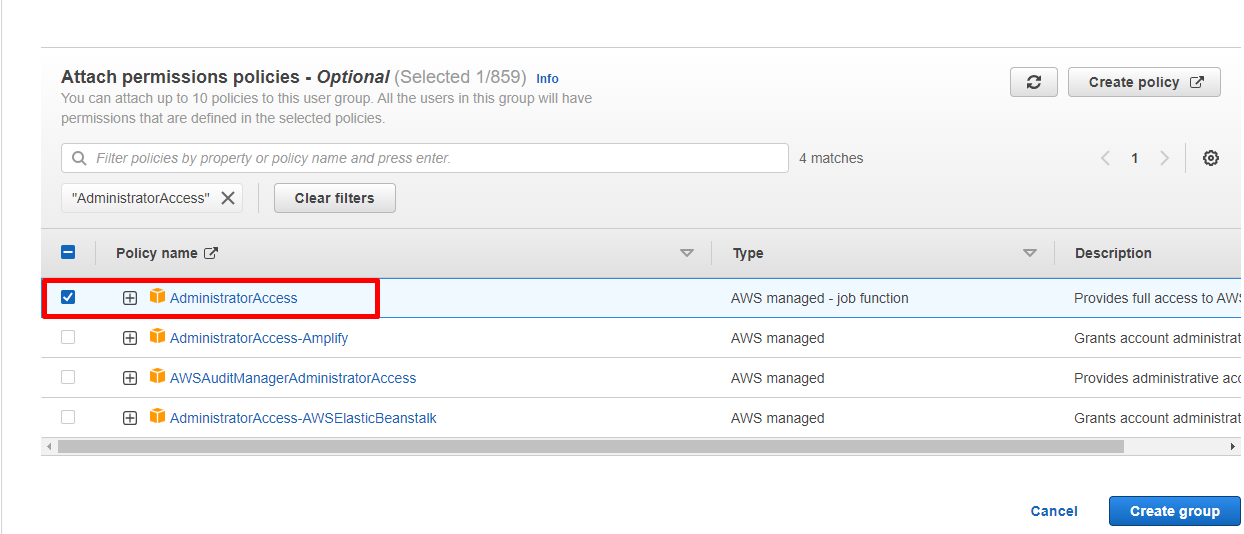Remove the "AdministratorAccess" filter chip
1244x534 pixels.
228,198
